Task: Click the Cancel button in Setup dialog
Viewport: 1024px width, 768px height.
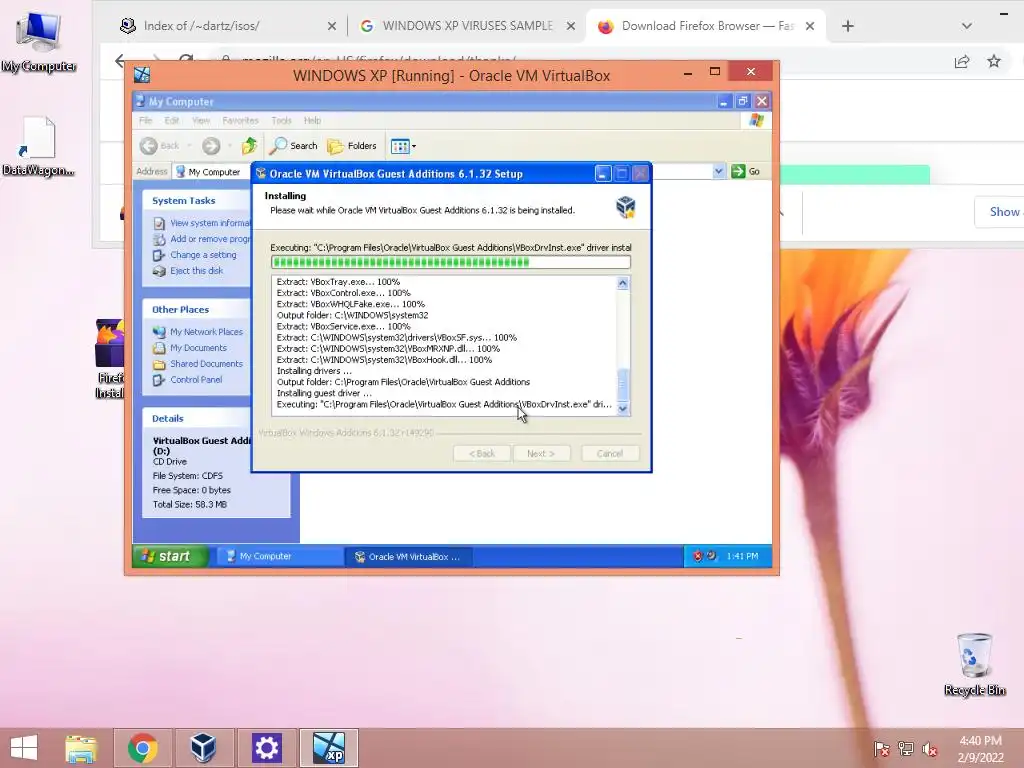Action: 609,453
